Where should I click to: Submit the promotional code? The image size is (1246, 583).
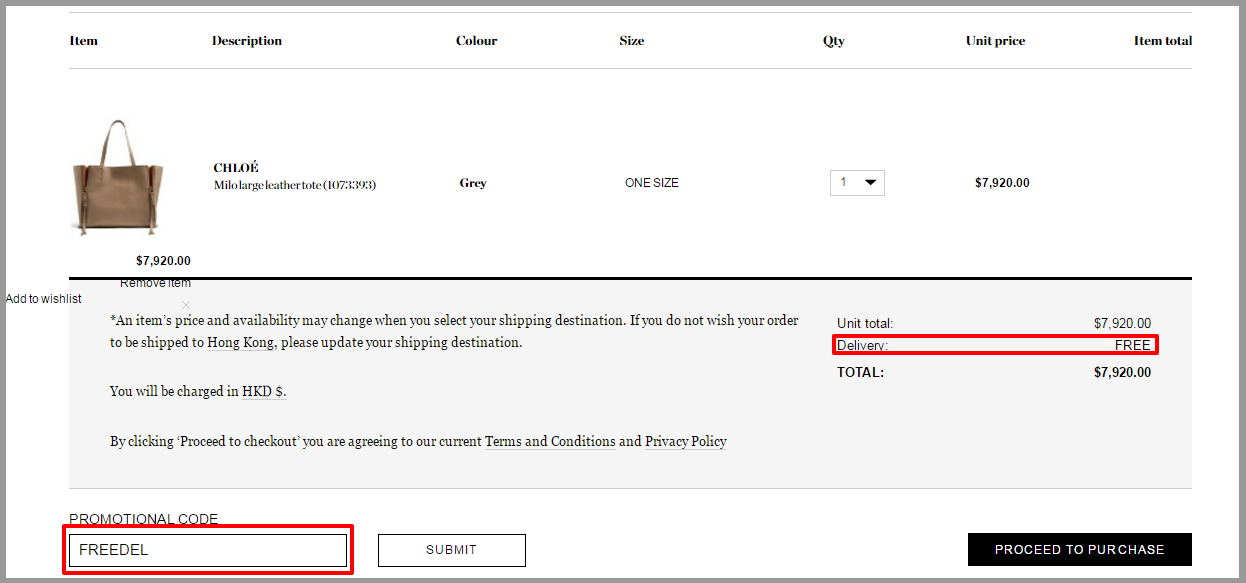pyautogui.click(x=451, y=550)
